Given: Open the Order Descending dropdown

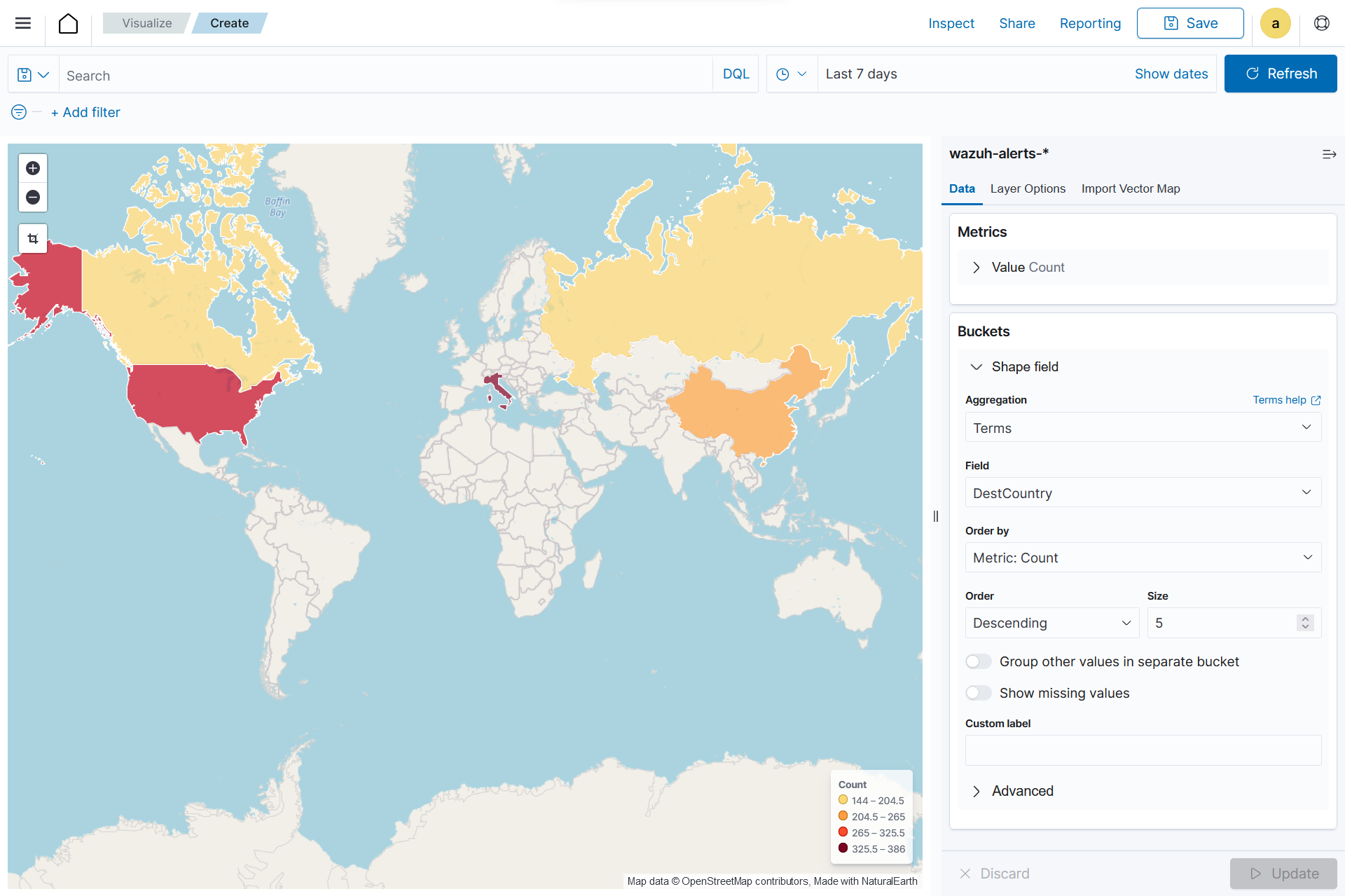Looking at the screenshot, I should point(1049,623).
